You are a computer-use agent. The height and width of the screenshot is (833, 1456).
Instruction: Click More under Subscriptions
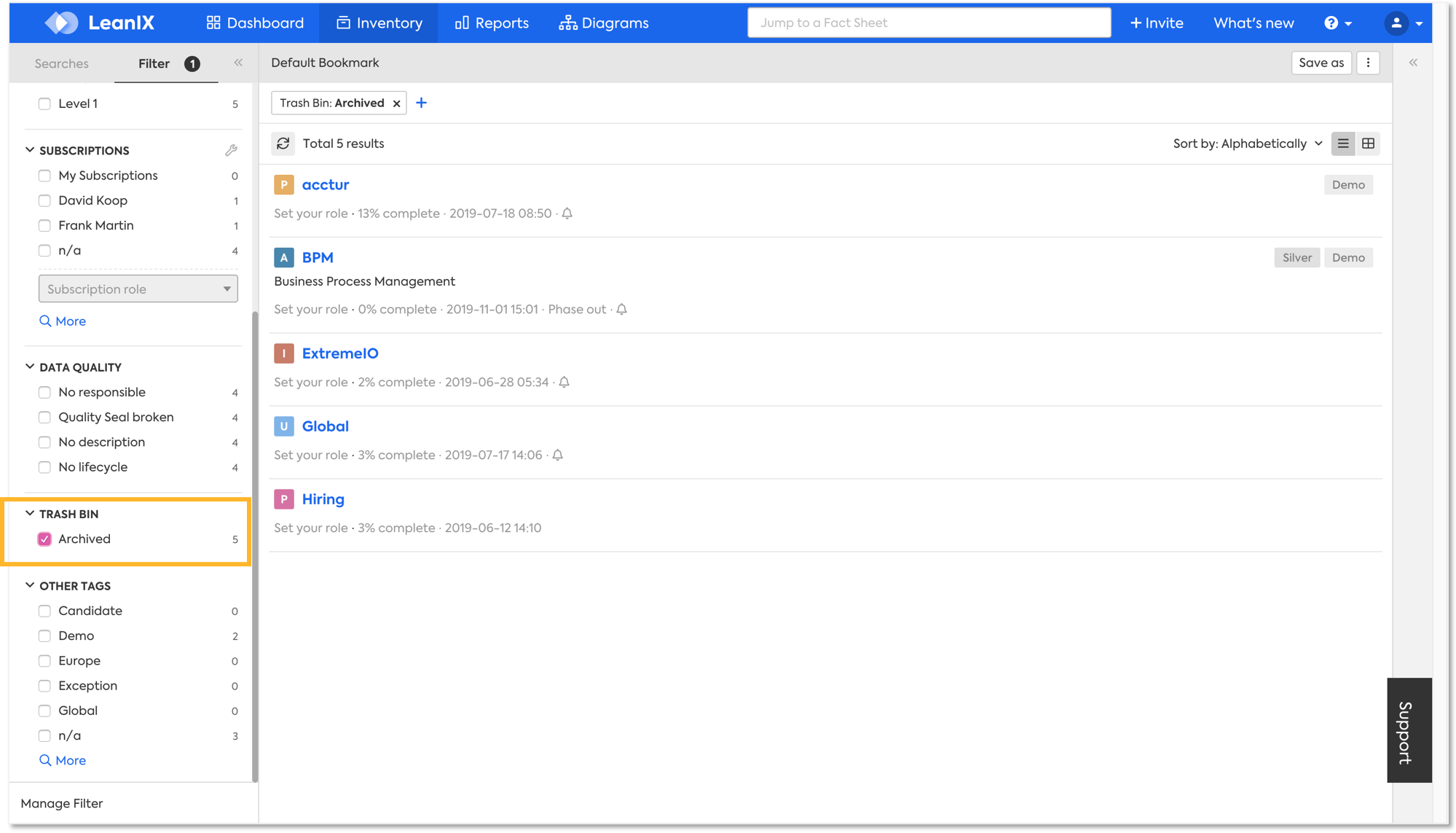pyautogui.click(x=63, y=321)
